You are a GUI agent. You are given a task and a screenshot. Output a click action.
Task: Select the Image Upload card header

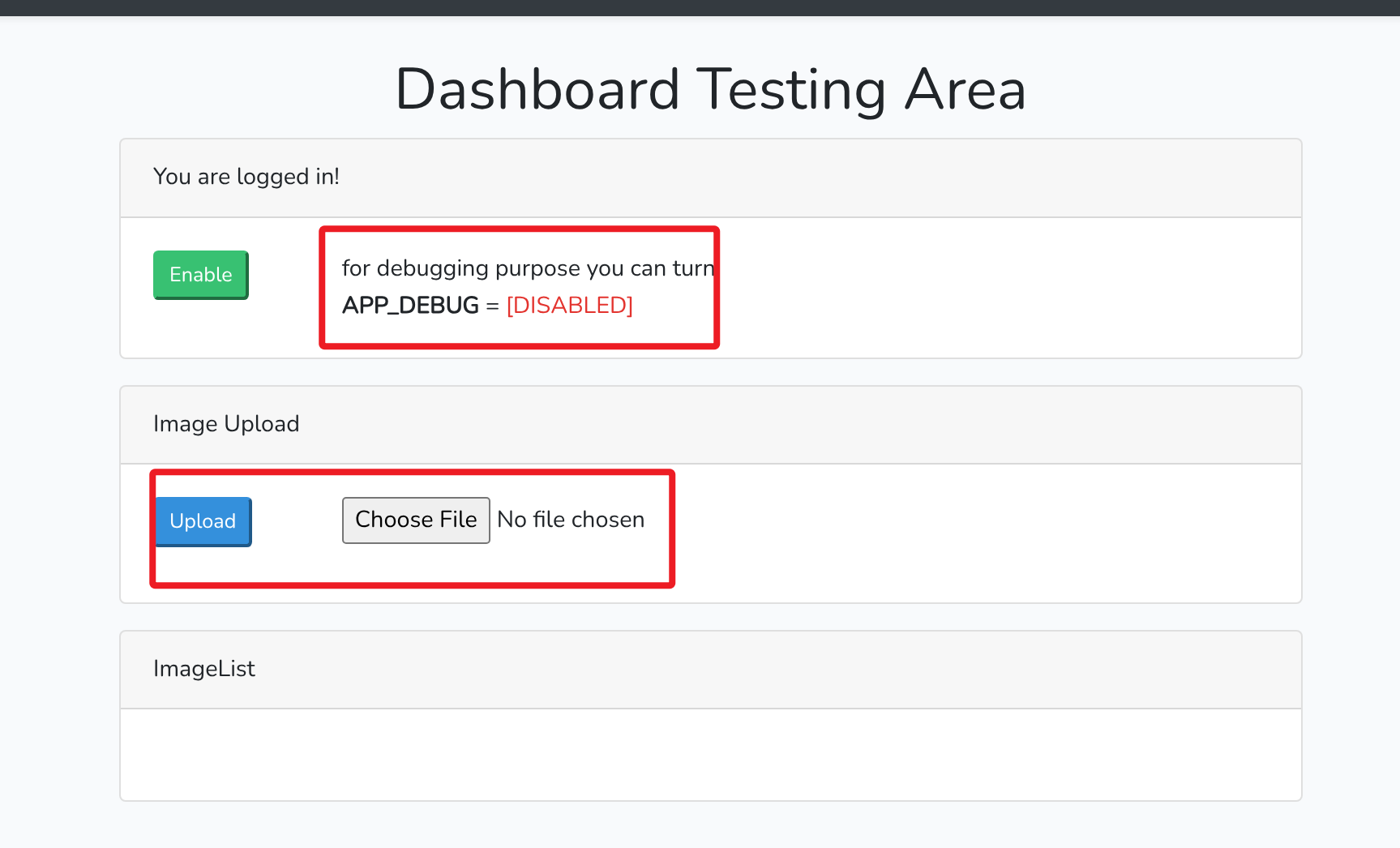click(x=226, y=424)
